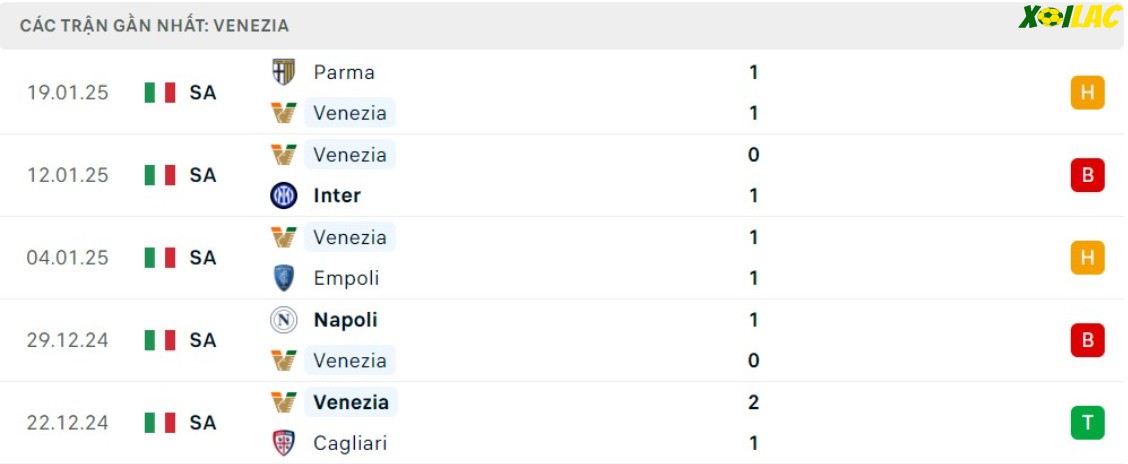Click Venezia crest in the 19.01.25 match

283,113
